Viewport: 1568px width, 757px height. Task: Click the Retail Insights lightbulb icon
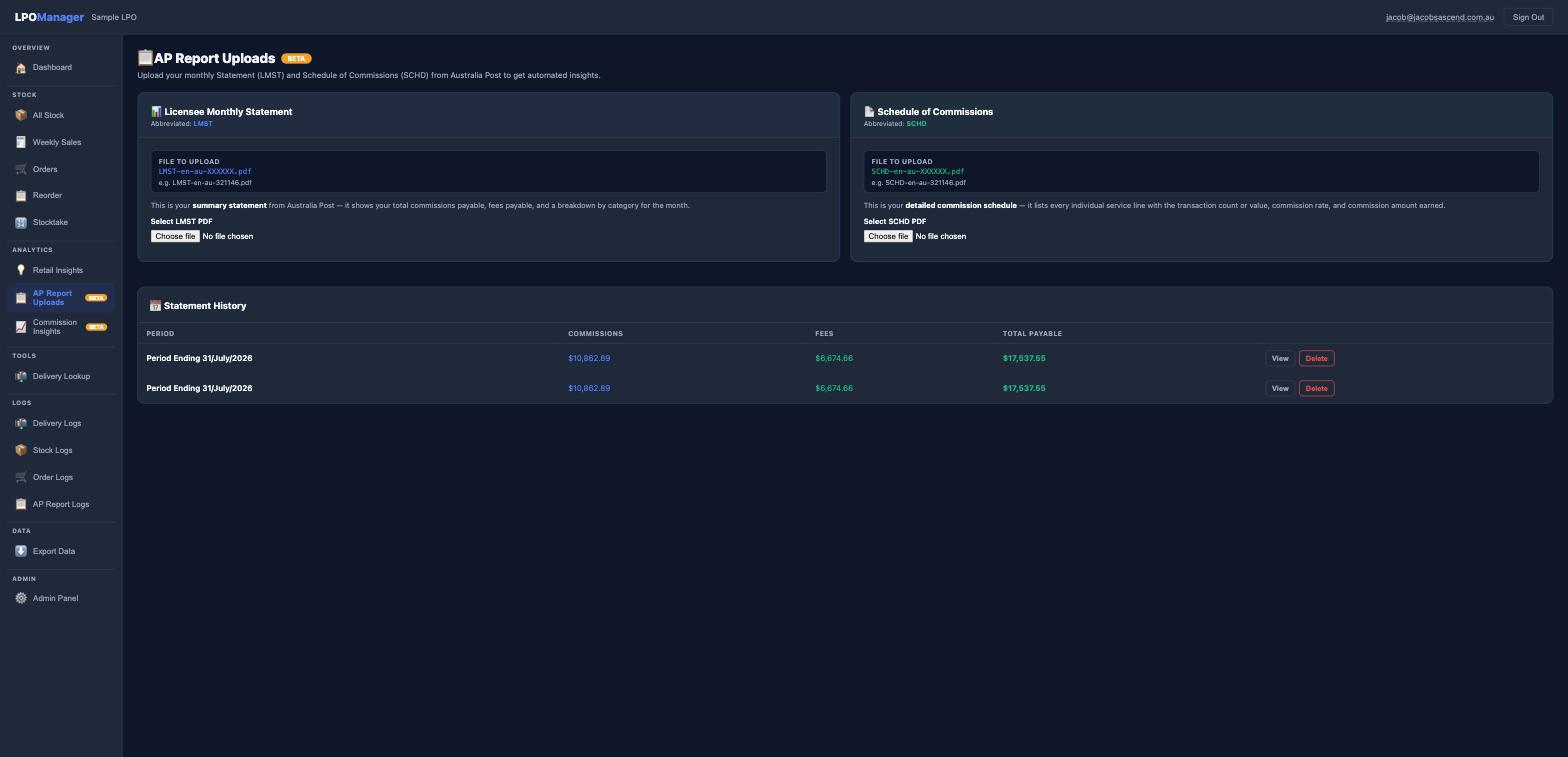[21, 270]
